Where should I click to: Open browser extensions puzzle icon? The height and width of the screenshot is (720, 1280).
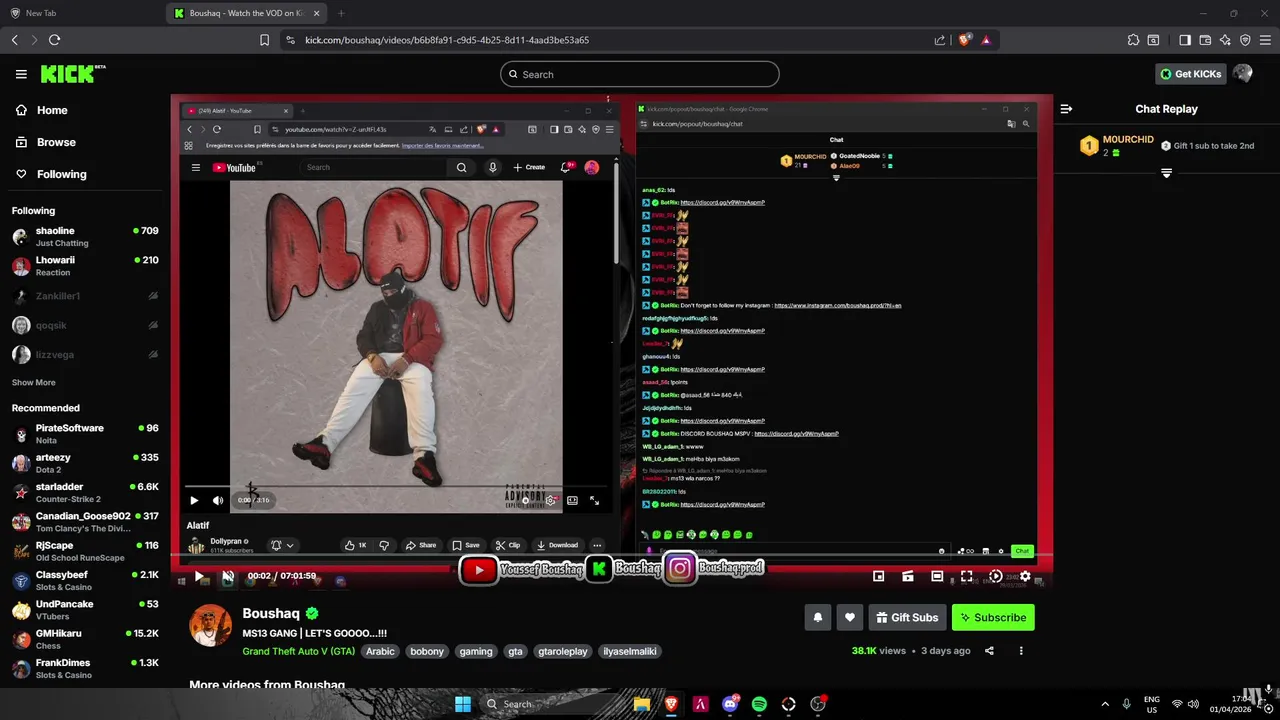(x=1133, y=40)
